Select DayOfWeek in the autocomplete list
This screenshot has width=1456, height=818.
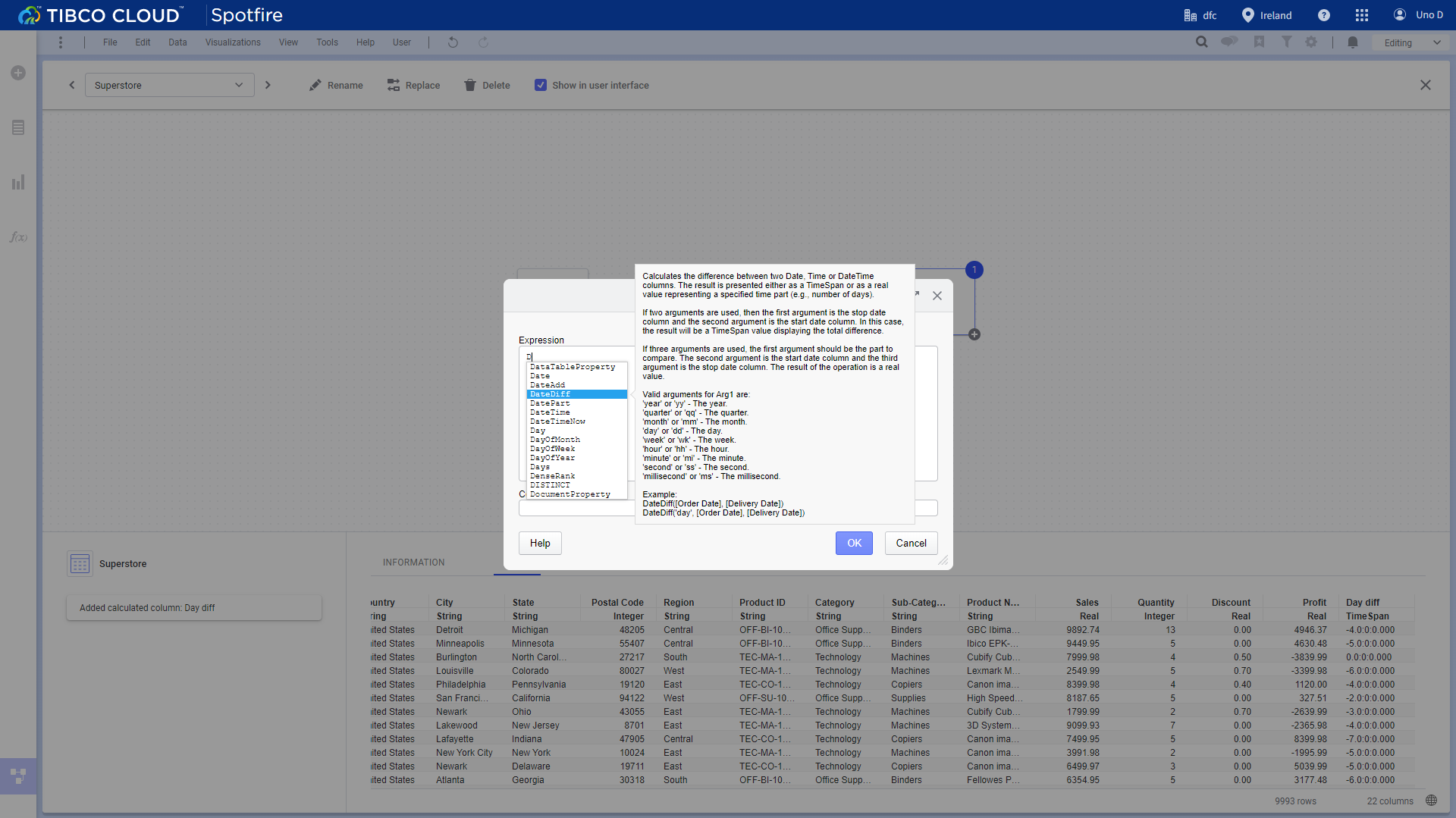[576, 449]
